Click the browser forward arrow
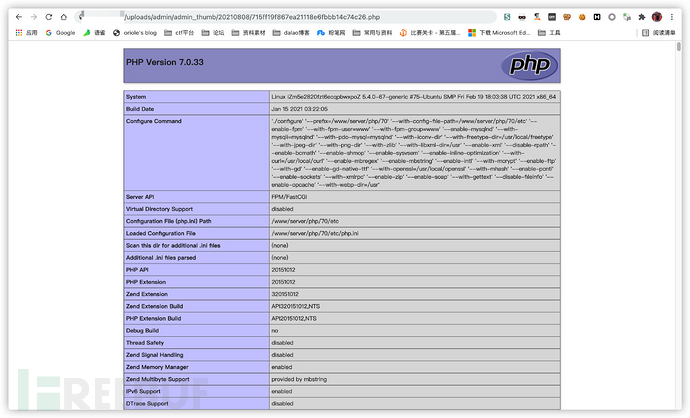690x418 pixels. (34, 17)
